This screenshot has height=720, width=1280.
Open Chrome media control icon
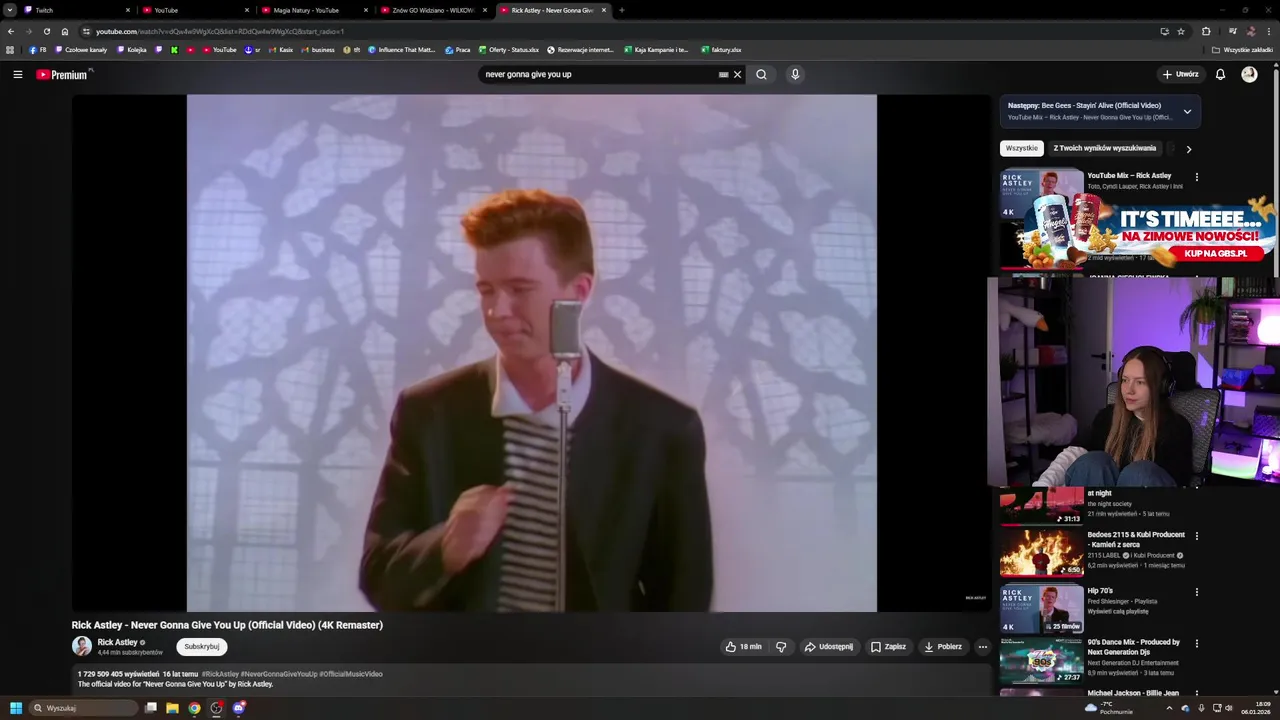(x=1232, y=31)
